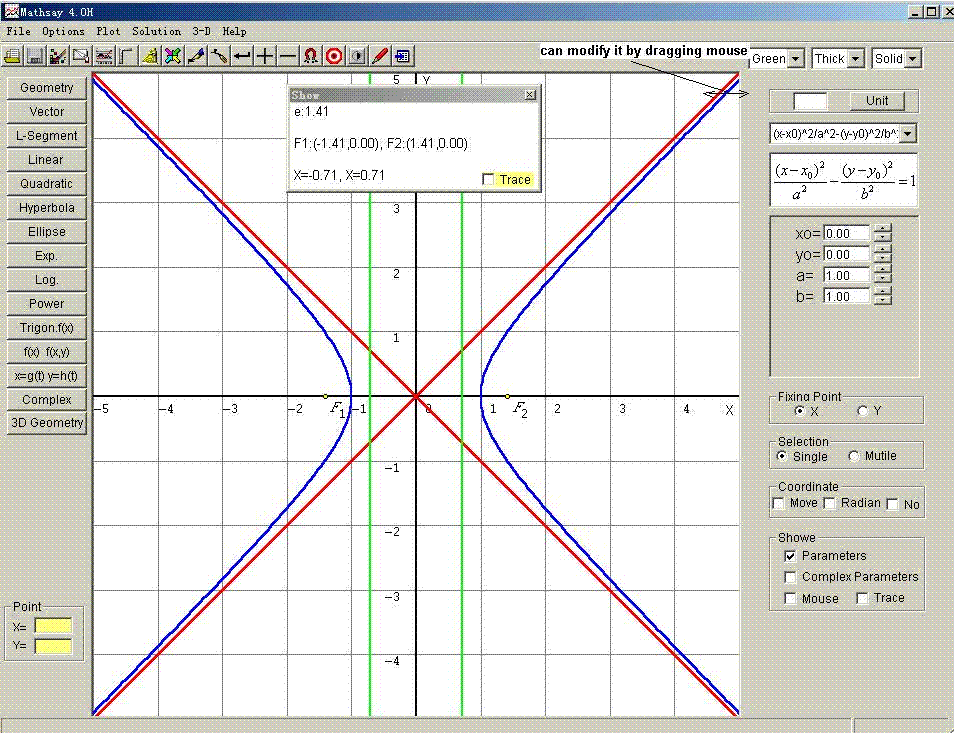Click the y0 value stepper arrows
The height and width of the screenshot is (733, 954).
882,254
